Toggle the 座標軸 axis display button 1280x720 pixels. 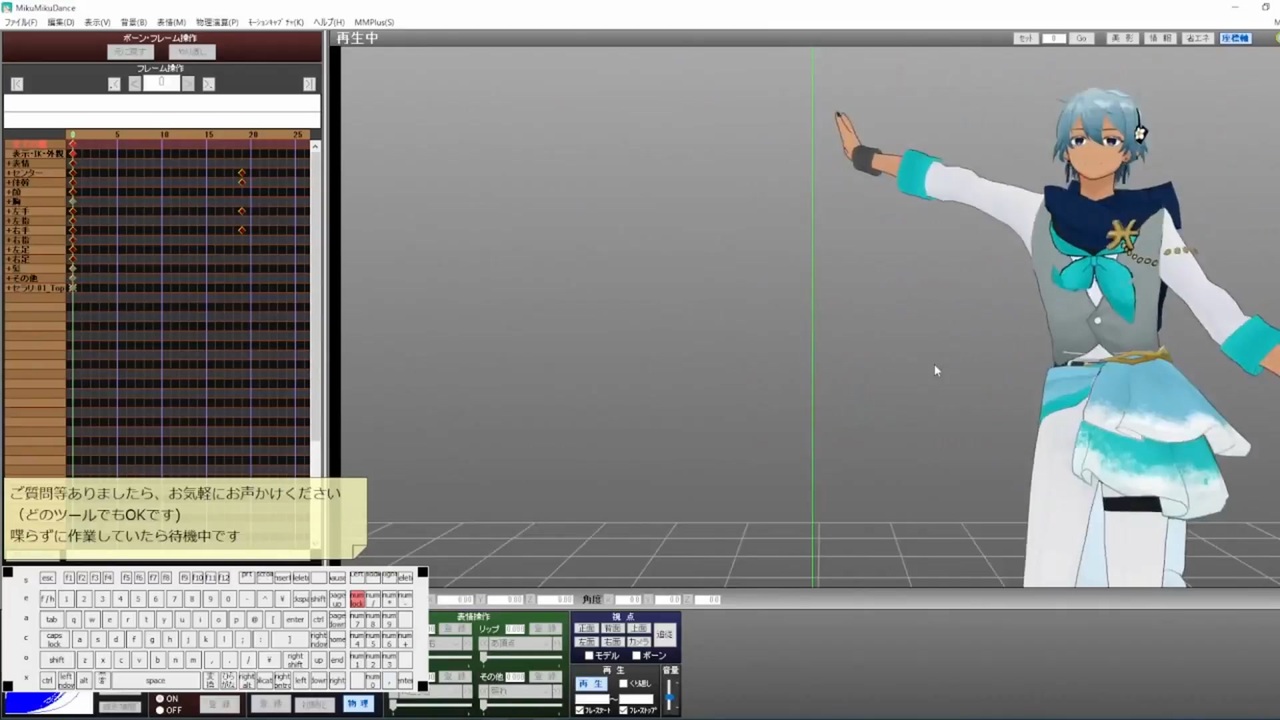pos(1235,38)
